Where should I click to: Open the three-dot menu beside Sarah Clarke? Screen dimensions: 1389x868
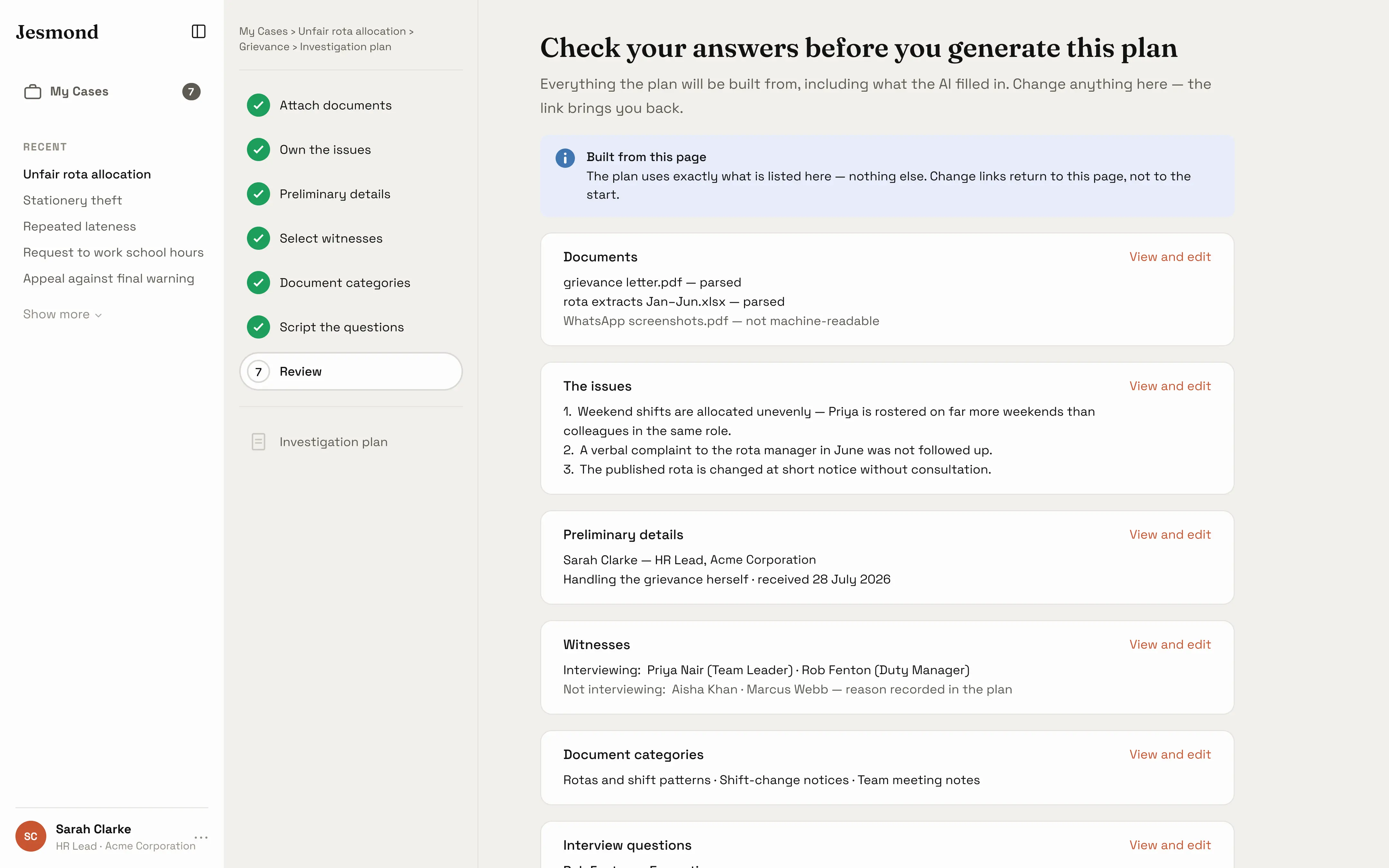pyautogui.click(x=201, y=837)
